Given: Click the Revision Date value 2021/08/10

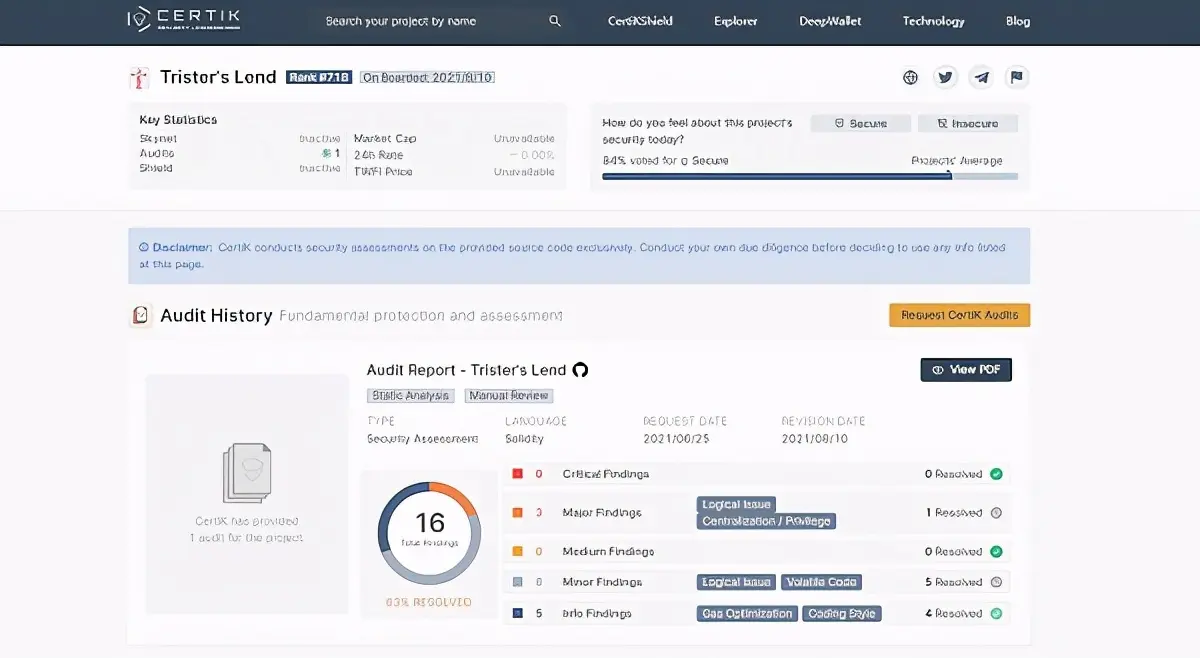Looking at the screenshot, I should [815, 439].
